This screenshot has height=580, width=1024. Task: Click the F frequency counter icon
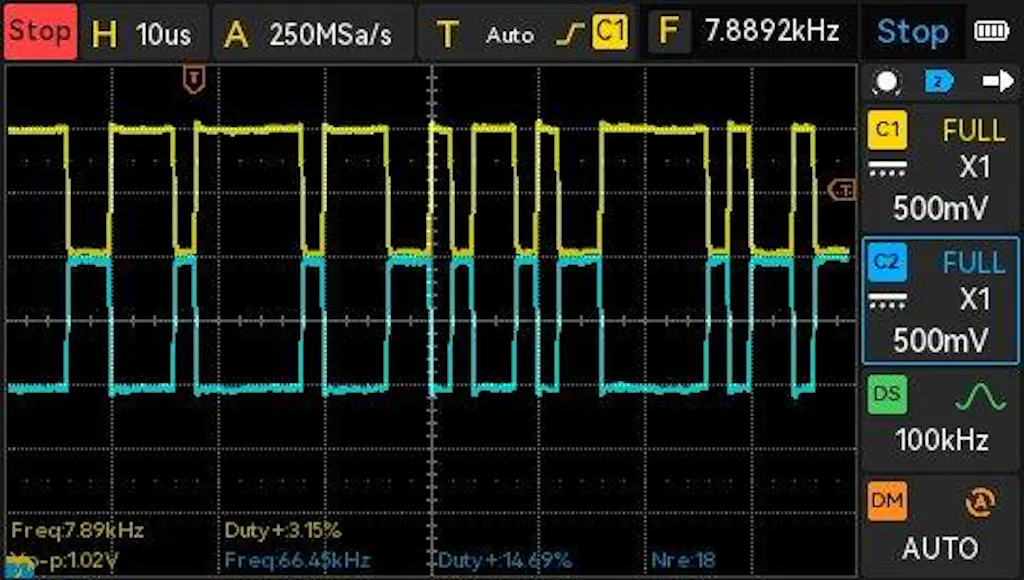668,32
